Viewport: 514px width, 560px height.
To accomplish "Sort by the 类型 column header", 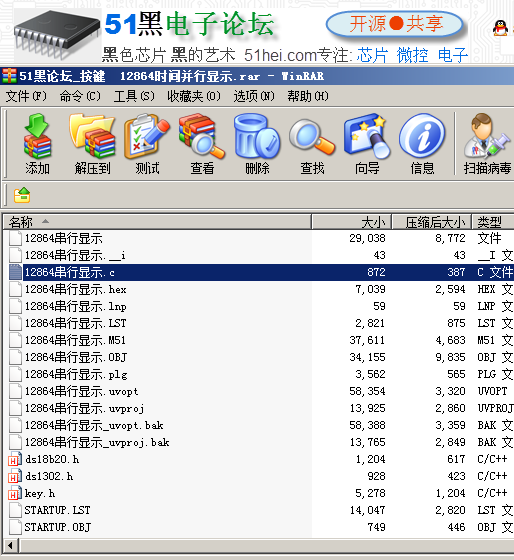I will click(493, 222).
